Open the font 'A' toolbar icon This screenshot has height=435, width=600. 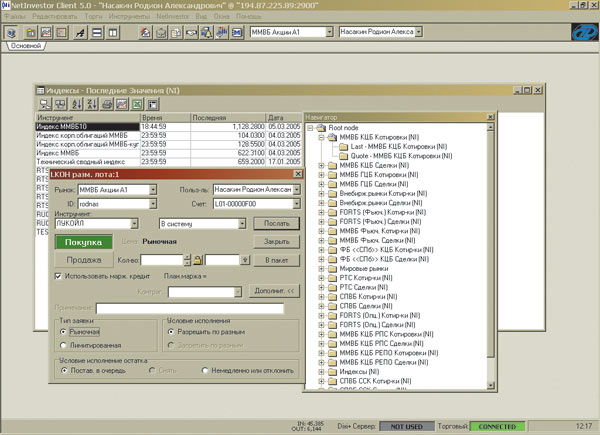80,33
